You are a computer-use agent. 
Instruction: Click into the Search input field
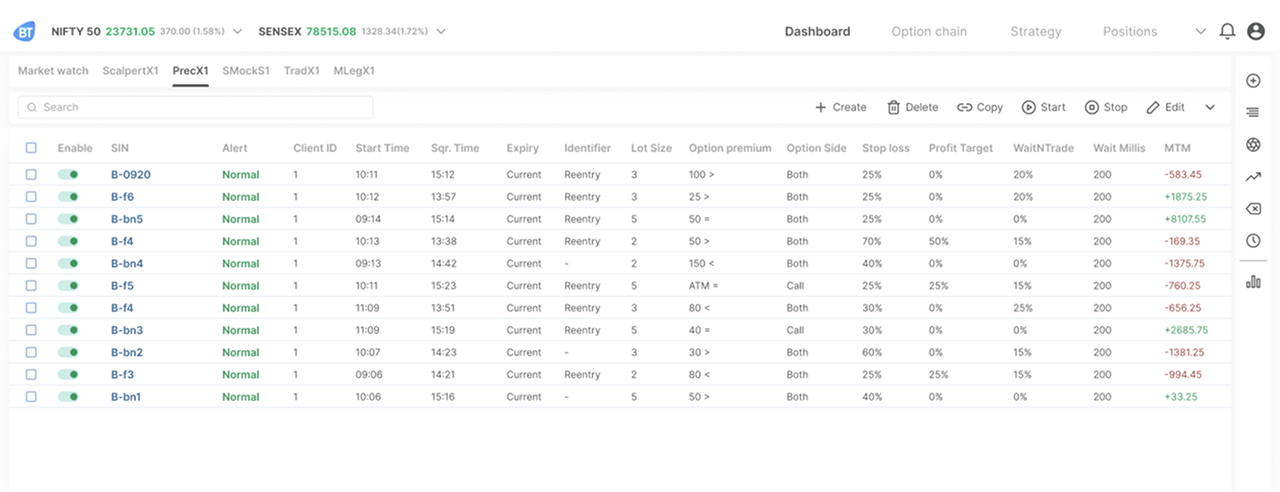(x=196, y=108)
